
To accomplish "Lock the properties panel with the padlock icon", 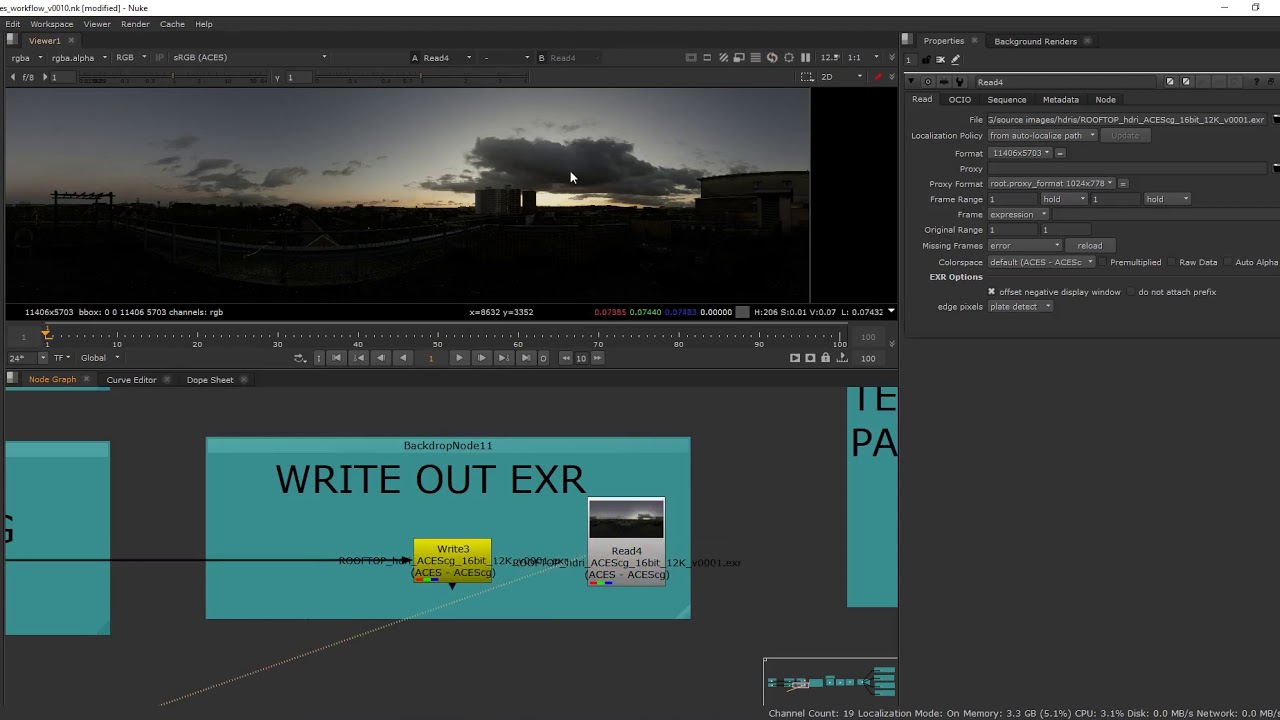I will (x=925, y=60).
